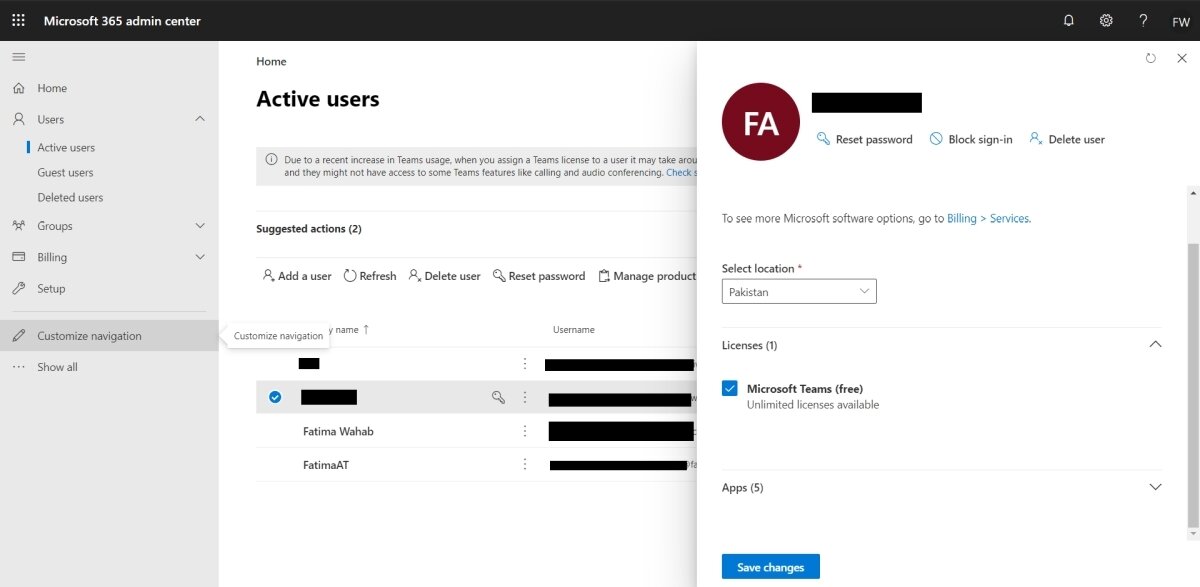The height and width of the screenshot is (587, 1200).
Task: Open the app launcher waffle icon
Action: click(x=18, y=20)
